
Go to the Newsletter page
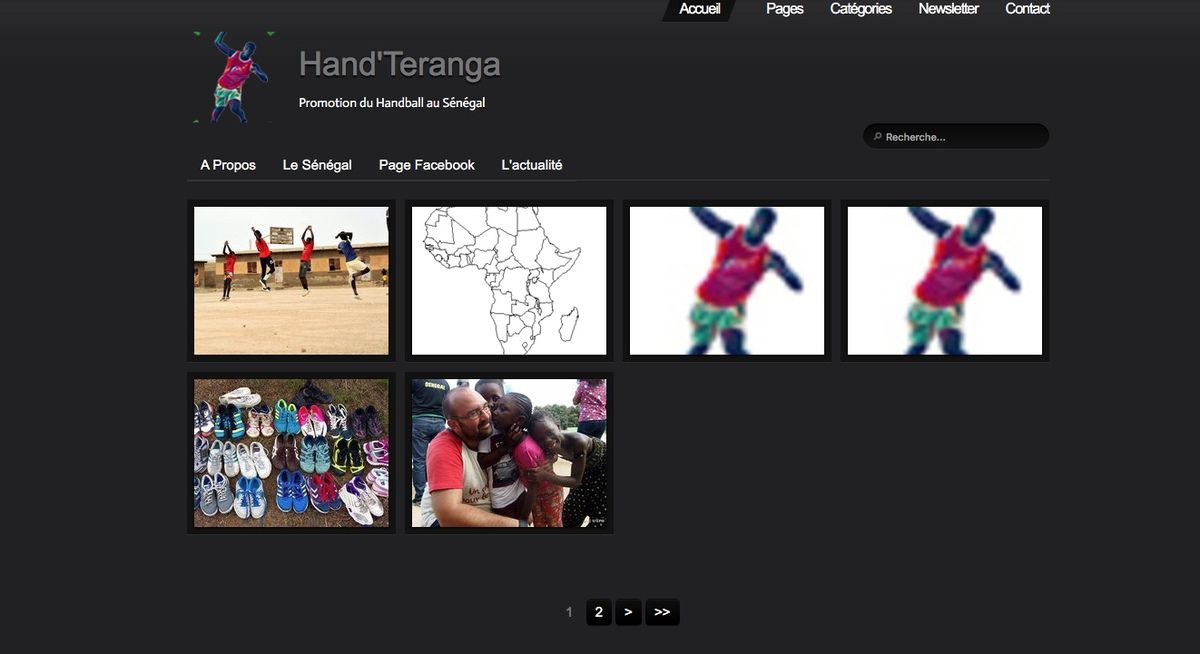tap(948, 9)
